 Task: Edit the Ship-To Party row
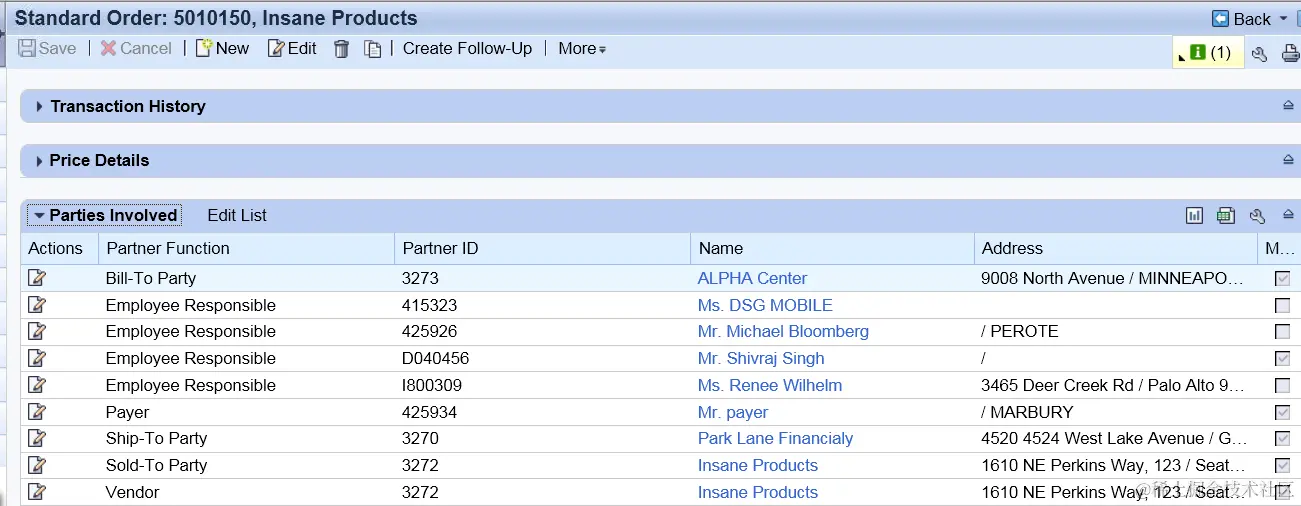tap(37, 438)
